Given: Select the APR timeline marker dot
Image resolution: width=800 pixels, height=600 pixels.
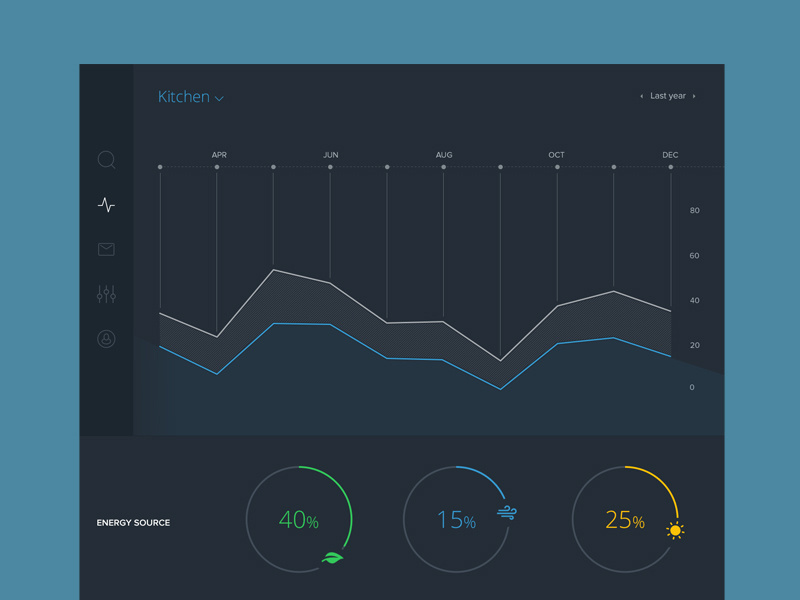Looking at the screenshot, I should tap(217, 167).
